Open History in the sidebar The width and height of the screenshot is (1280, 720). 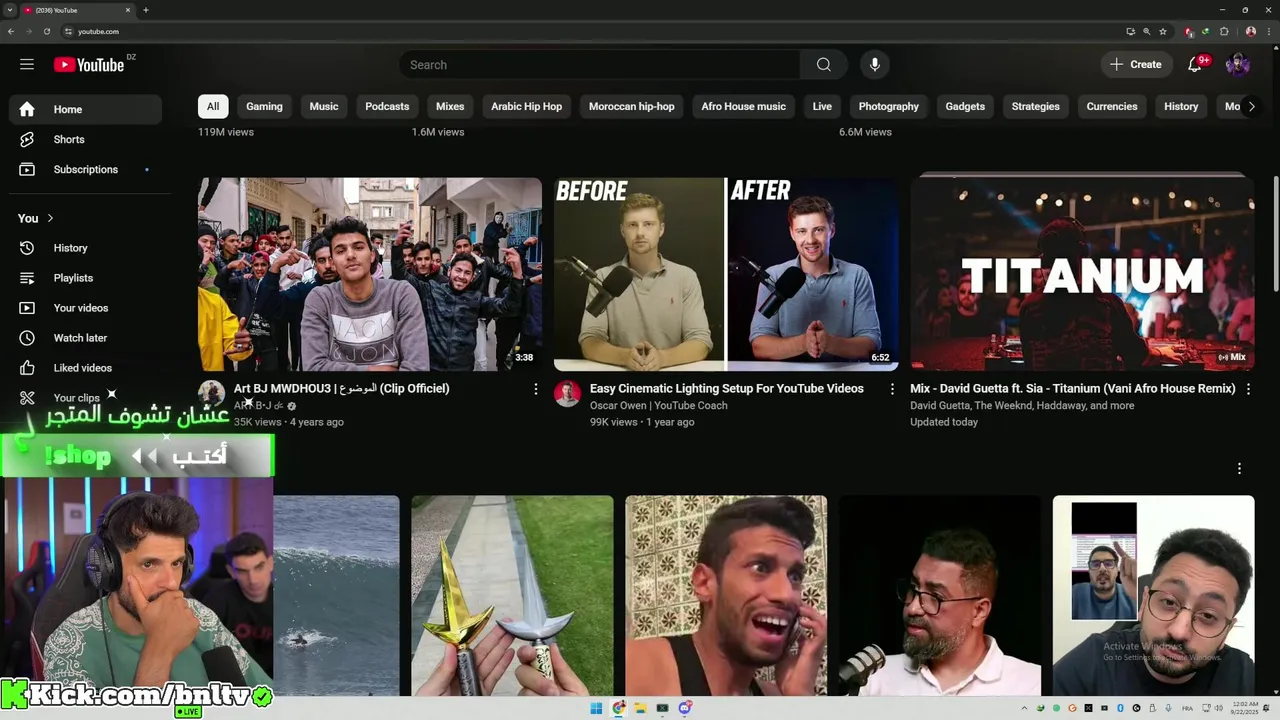pos(85,248)
